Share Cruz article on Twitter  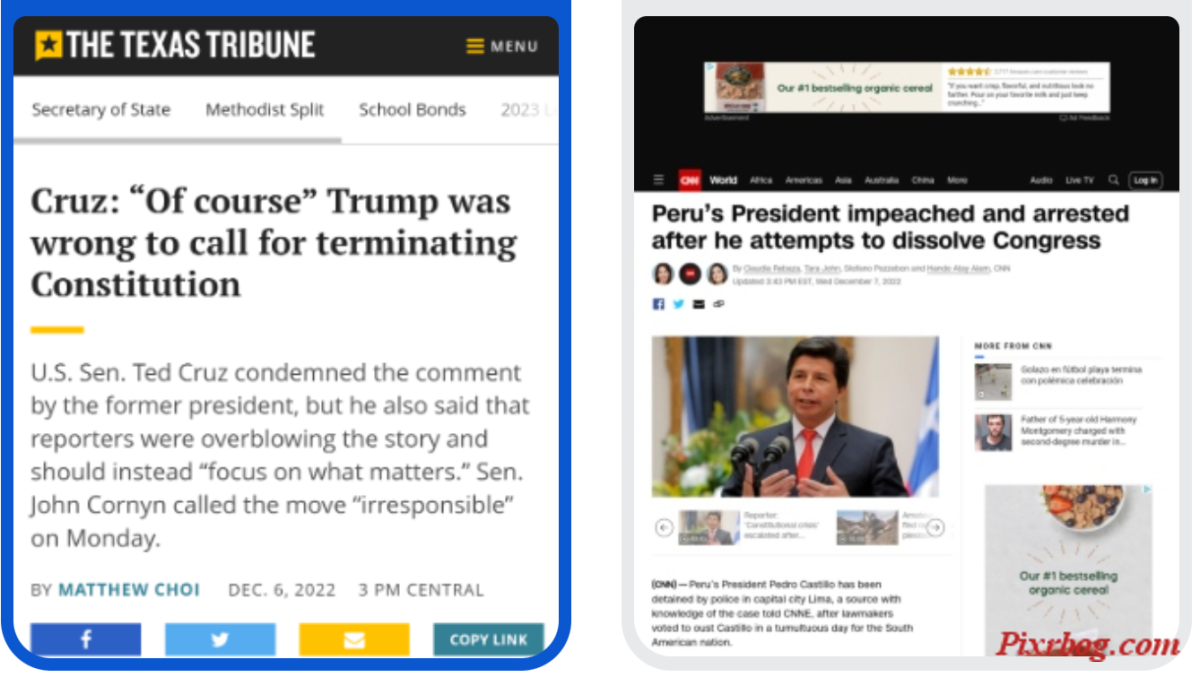220,640
